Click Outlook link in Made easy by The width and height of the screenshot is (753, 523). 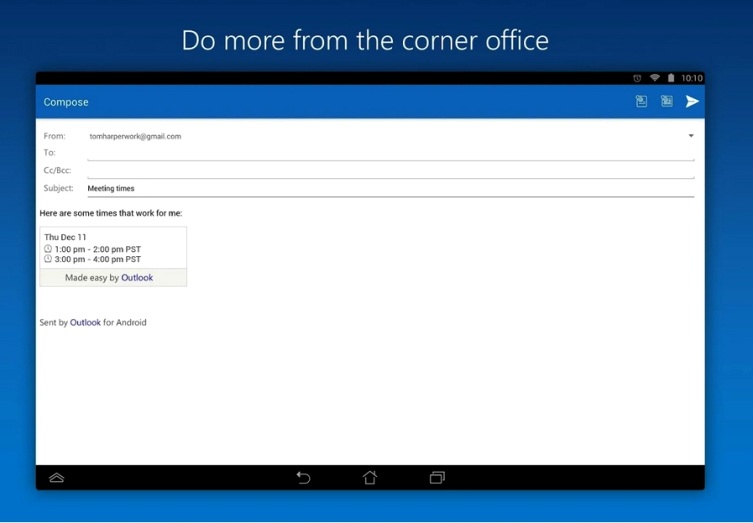coord(137,278)
